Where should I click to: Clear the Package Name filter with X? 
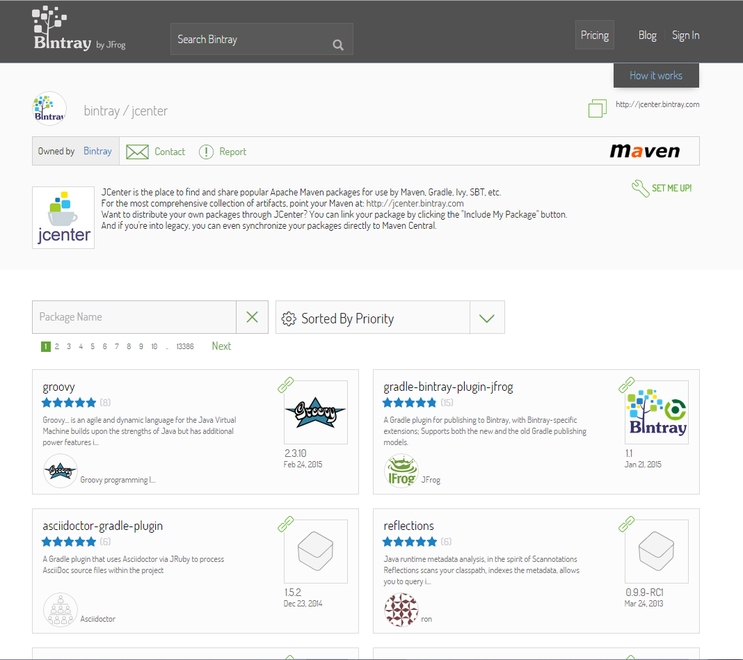(x=252, y=317)
